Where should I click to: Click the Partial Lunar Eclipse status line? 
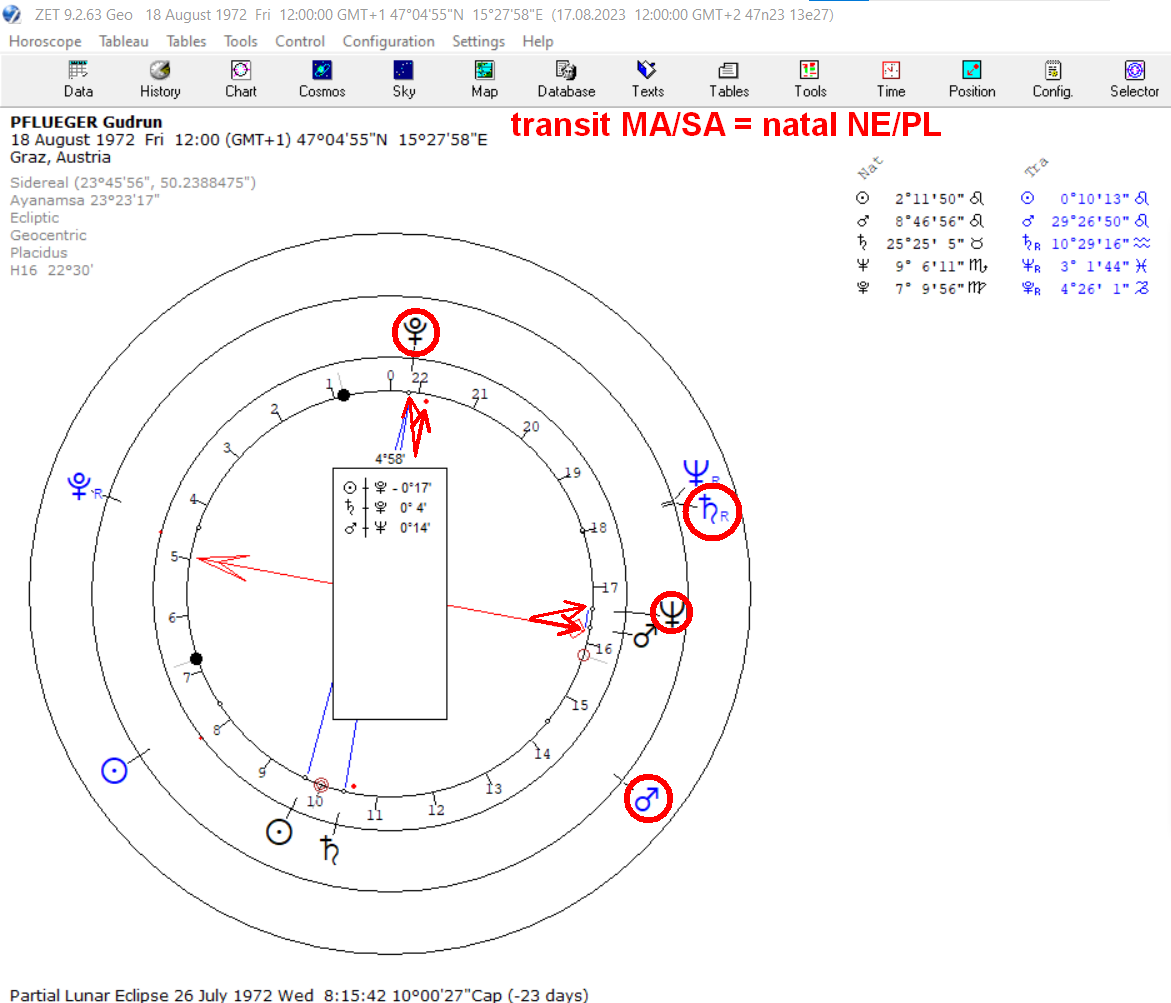[299, 995]
